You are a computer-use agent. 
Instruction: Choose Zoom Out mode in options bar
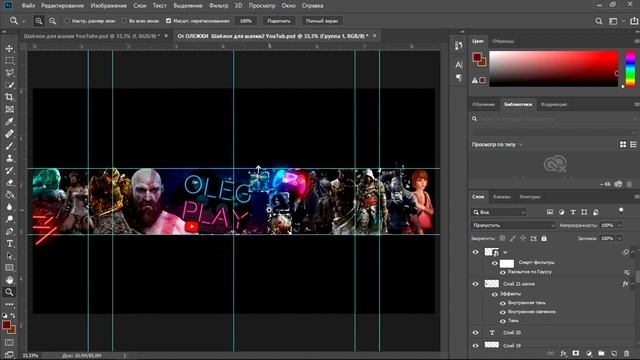(x=53, y=21)
